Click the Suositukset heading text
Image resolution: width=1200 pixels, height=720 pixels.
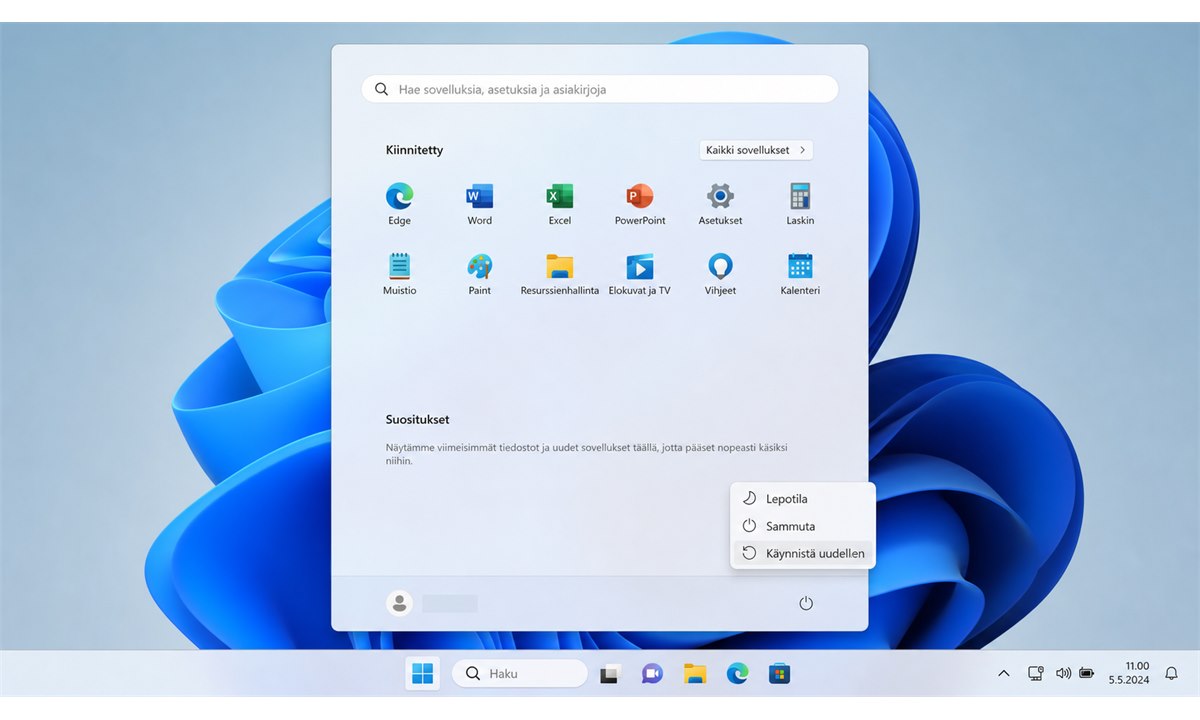point(417,420)
